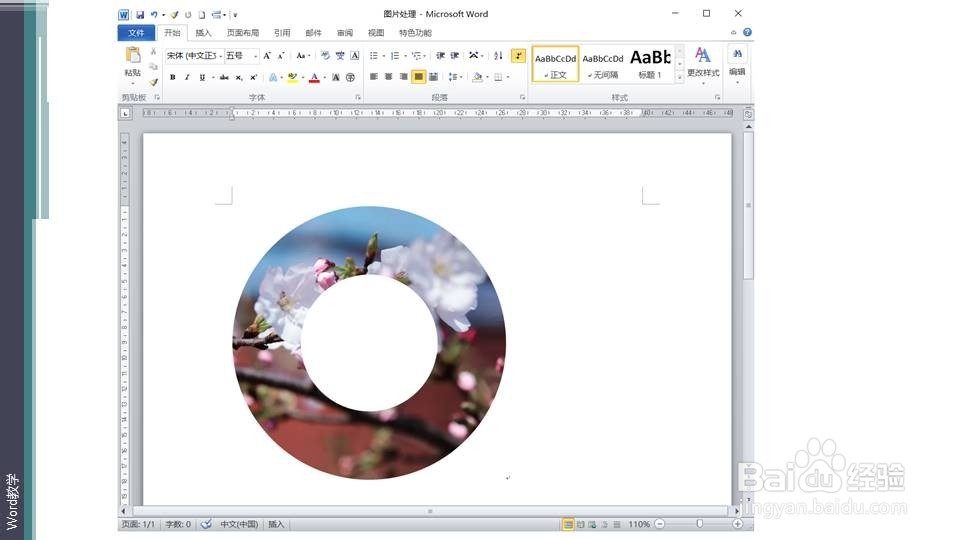Viewport: 960px width, 540px height.
Task: Switch to the 视图 (View) tab
Action: click(376, 33)
